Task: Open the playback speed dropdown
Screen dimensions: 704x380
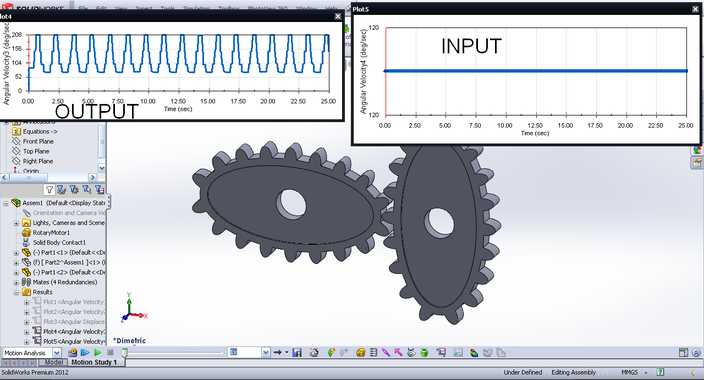Action: click(x=266, y=353)
